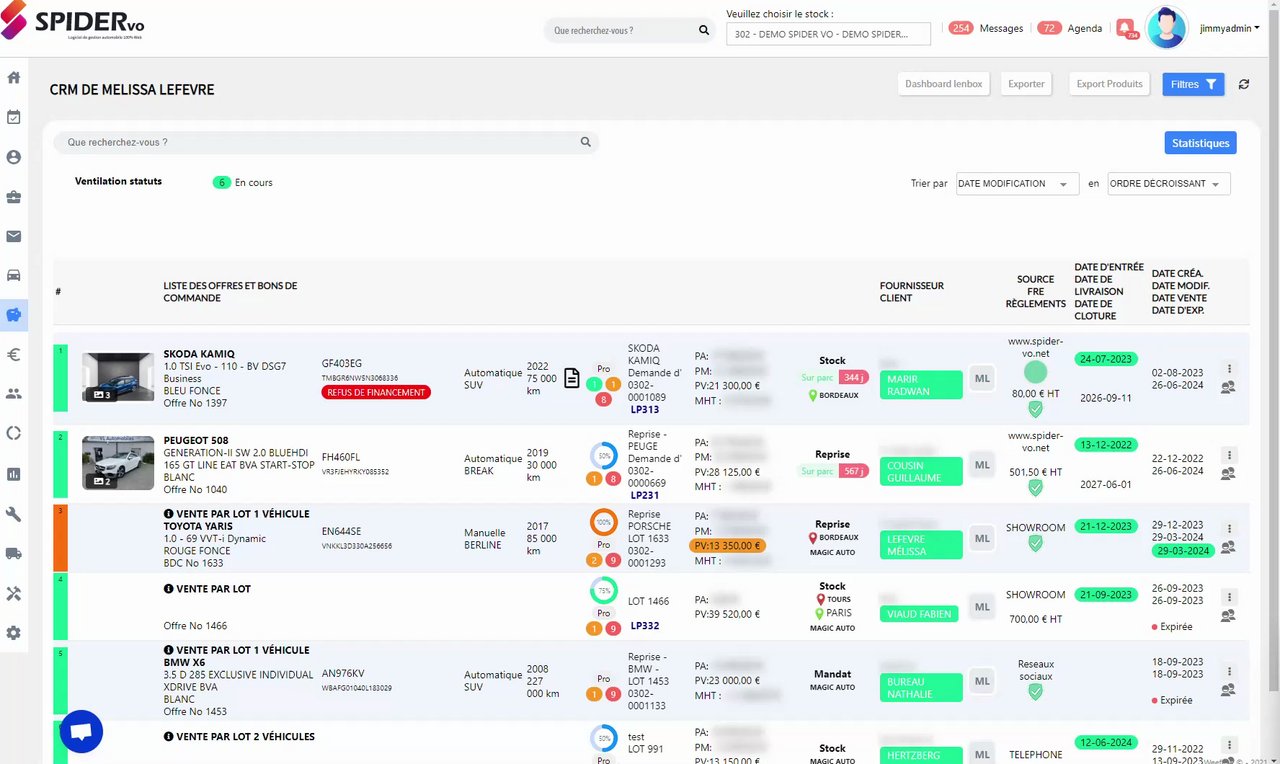Click the 50% progress circle on Peugeot row
Image resolution: width=1280 pixels, height=764 pixels.
point(604,455)
